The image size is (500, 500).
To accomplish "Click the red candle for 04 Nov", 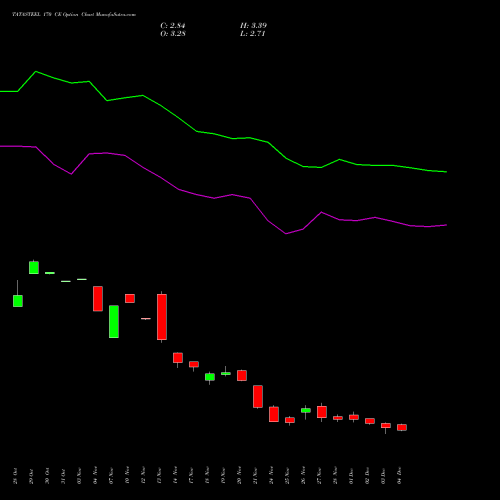I will 98,299.
